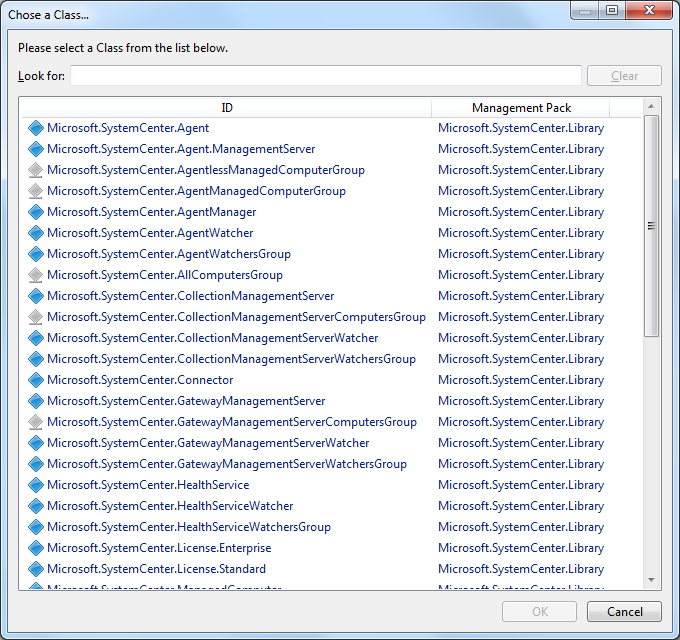Click the icon beside Microsoft.SystemCenter.AgentWatcher
The height and width of the screenshot is (640, 680).
36,233
